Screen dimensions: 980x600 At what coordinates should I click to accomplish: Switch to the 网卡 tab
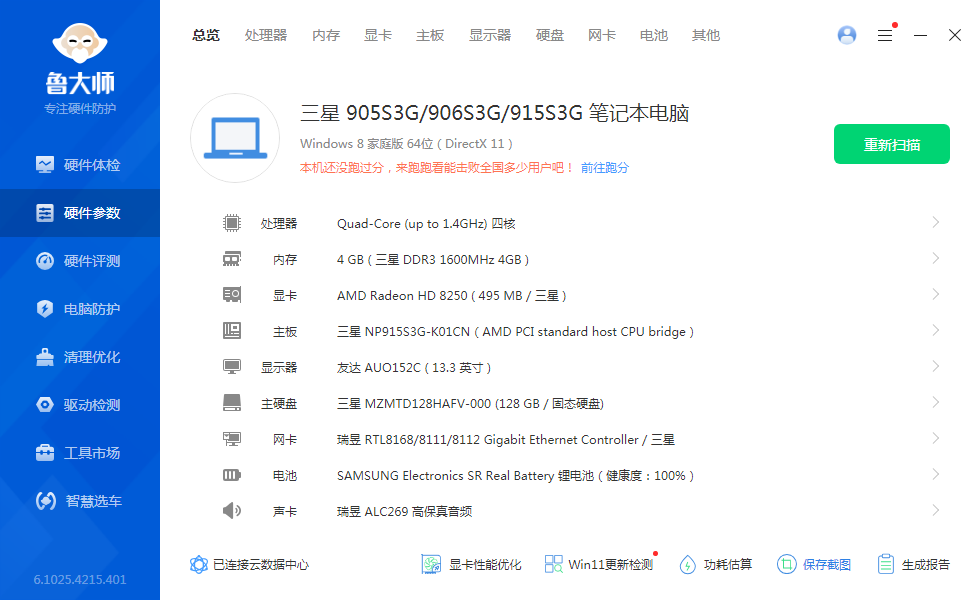[x=602, y=36]
